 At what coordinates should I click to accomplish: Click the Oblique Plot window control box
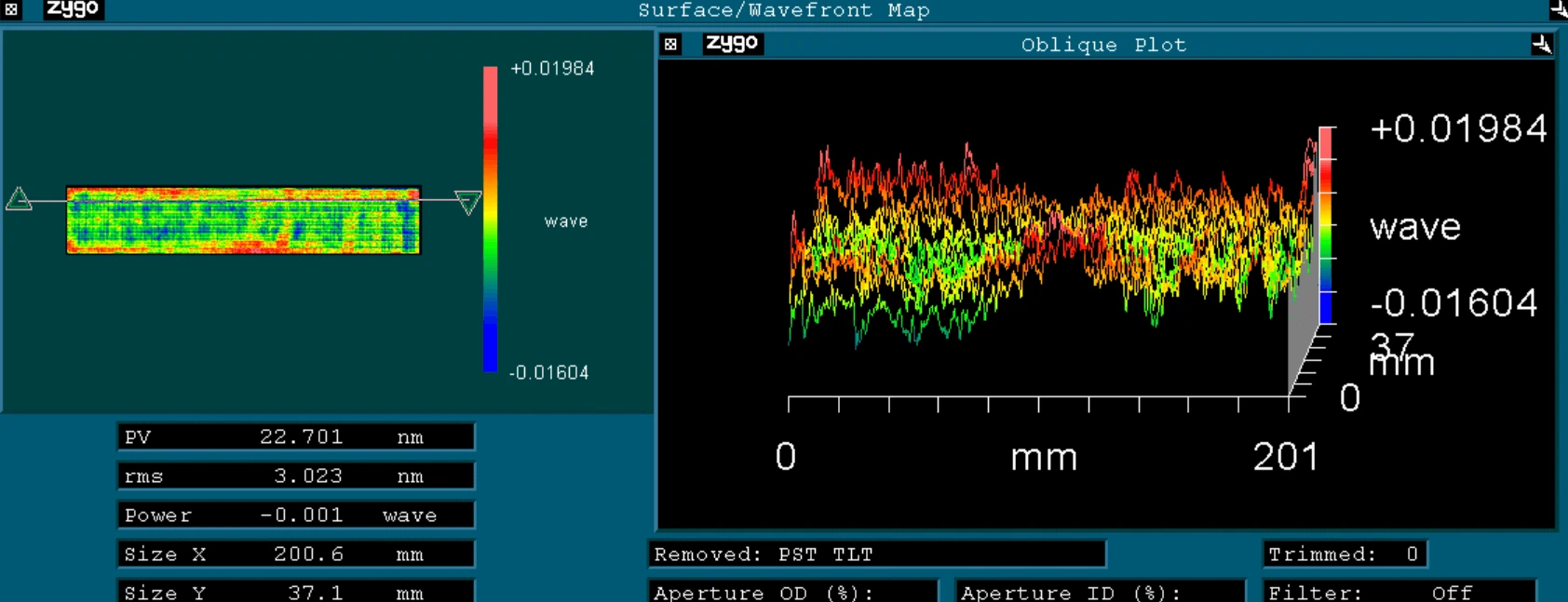click(x=670, y=44)
